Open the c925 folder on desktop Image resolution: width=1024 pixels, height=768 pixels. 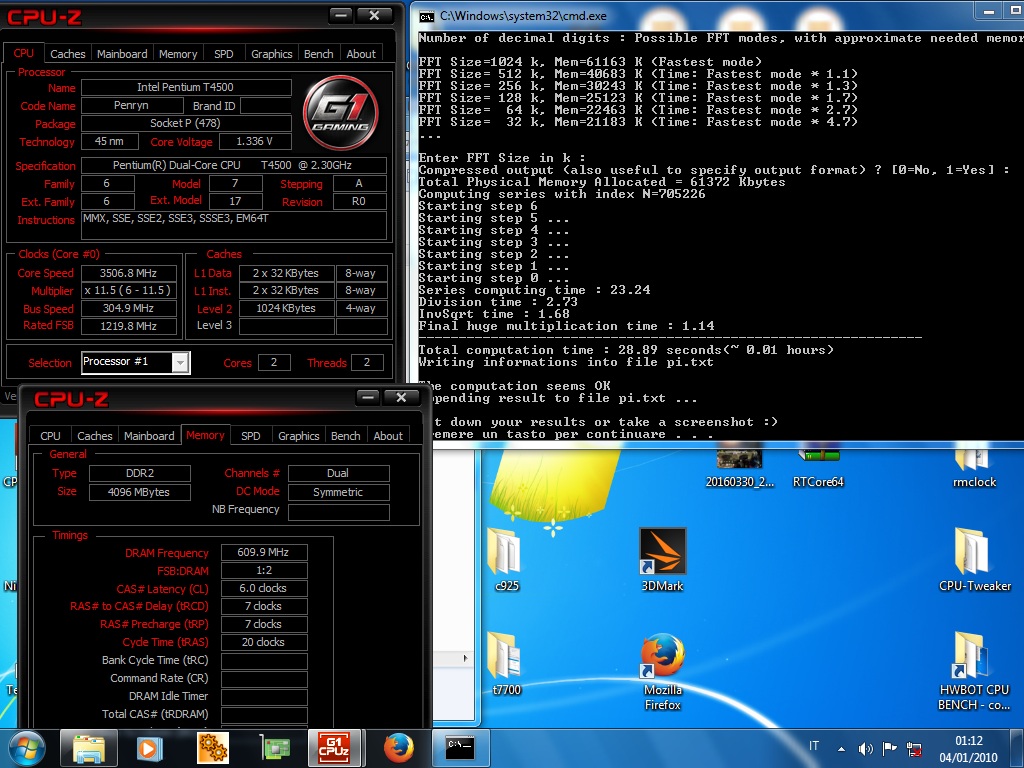505,560
